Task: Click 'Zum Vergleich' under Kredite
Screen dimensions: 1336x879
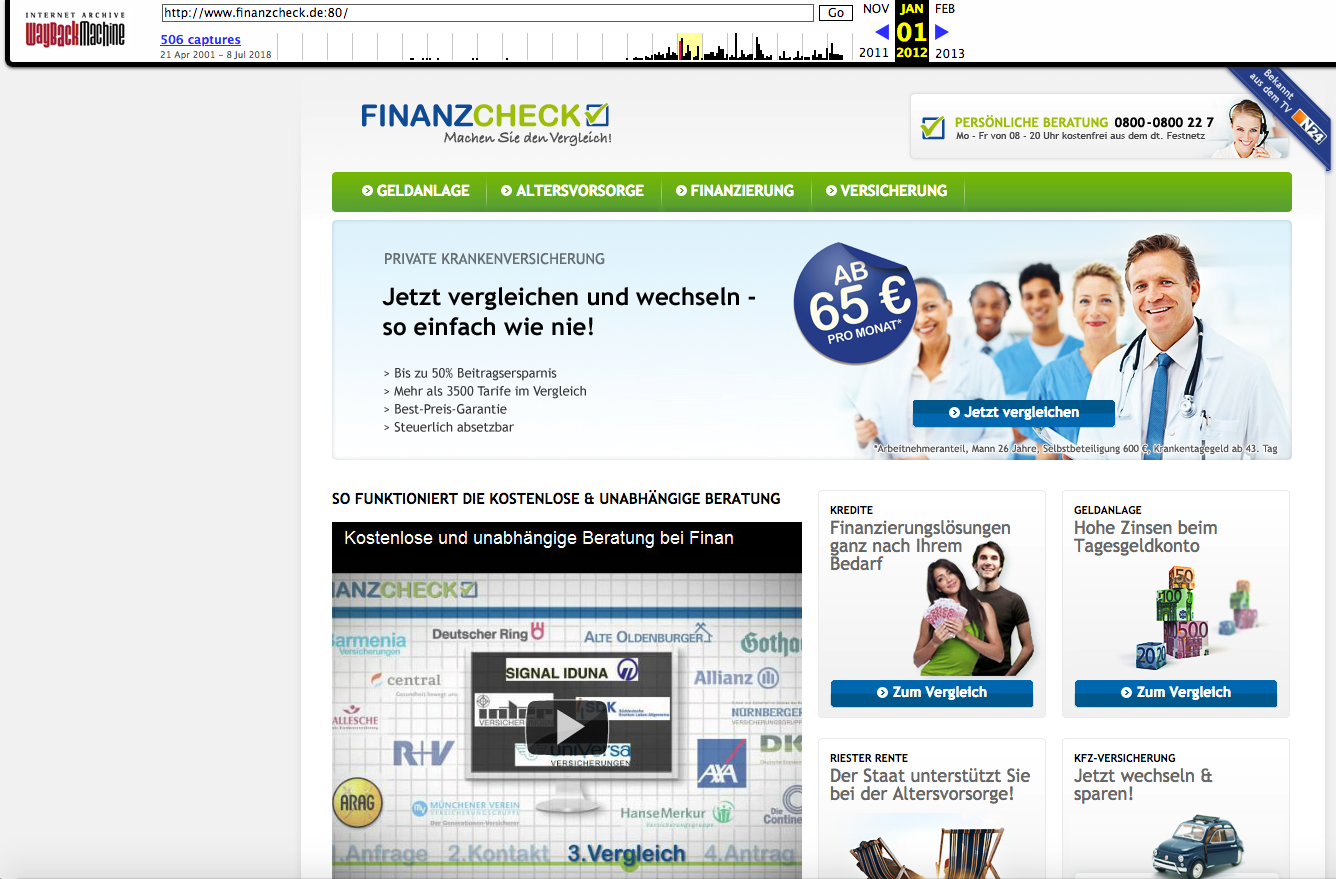Action: pos(931,693)
